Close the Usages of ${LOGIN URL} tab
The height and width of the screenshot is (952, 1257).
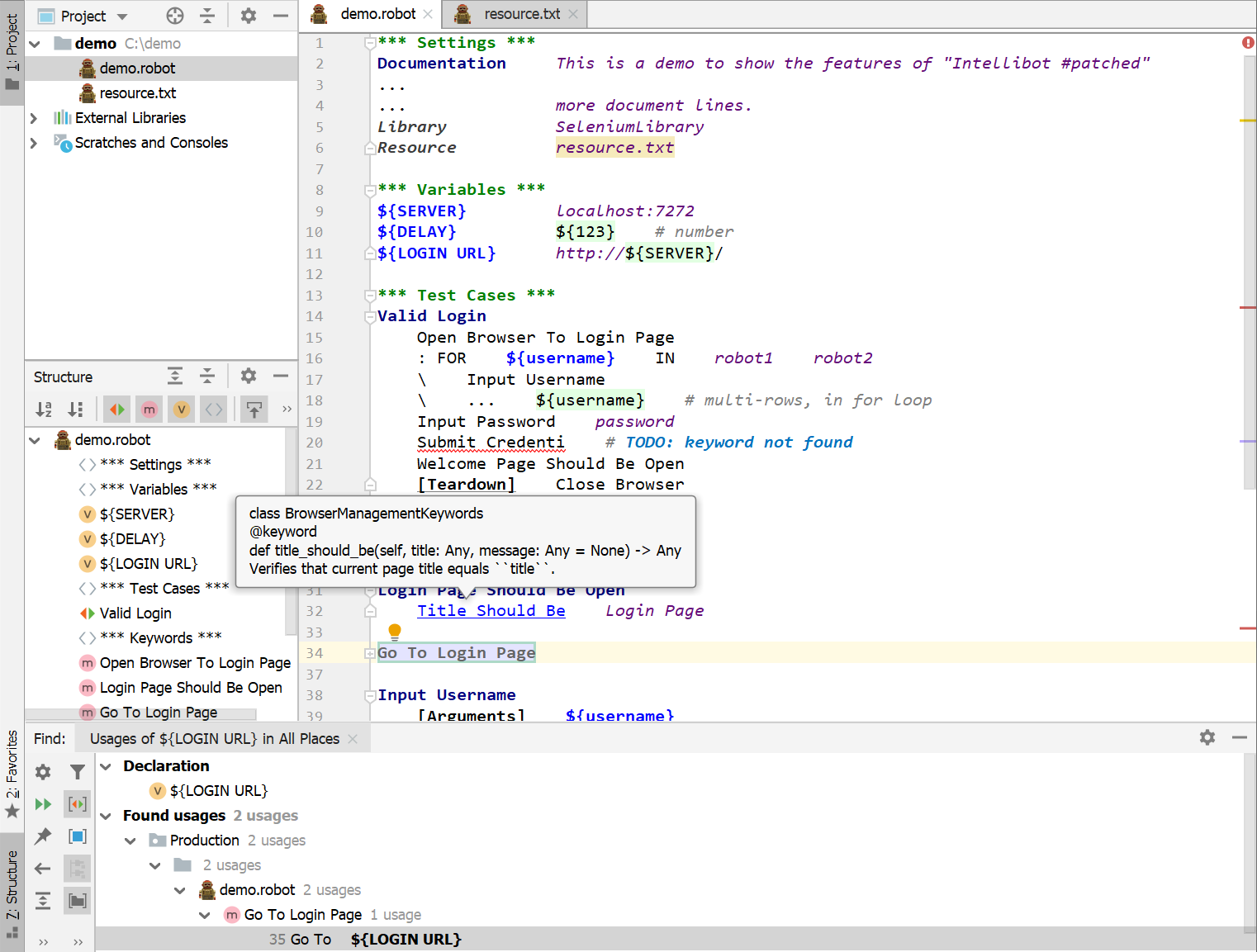[353, 739]
